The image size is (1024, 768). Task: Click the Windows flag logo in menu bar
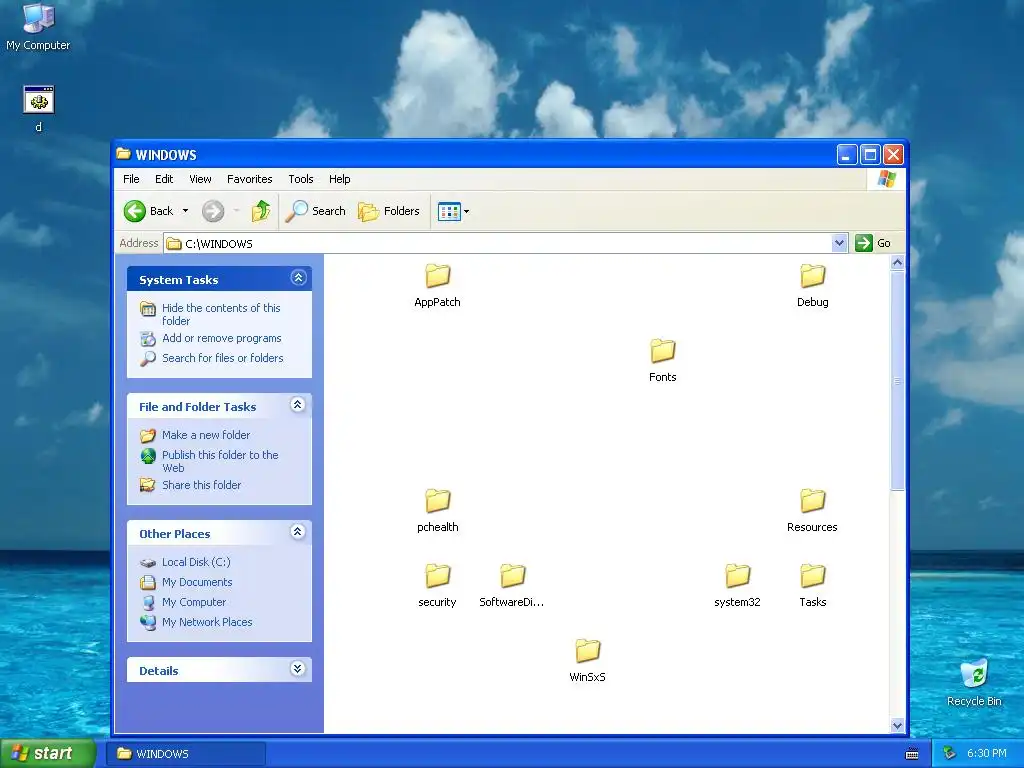click(887, 179)
